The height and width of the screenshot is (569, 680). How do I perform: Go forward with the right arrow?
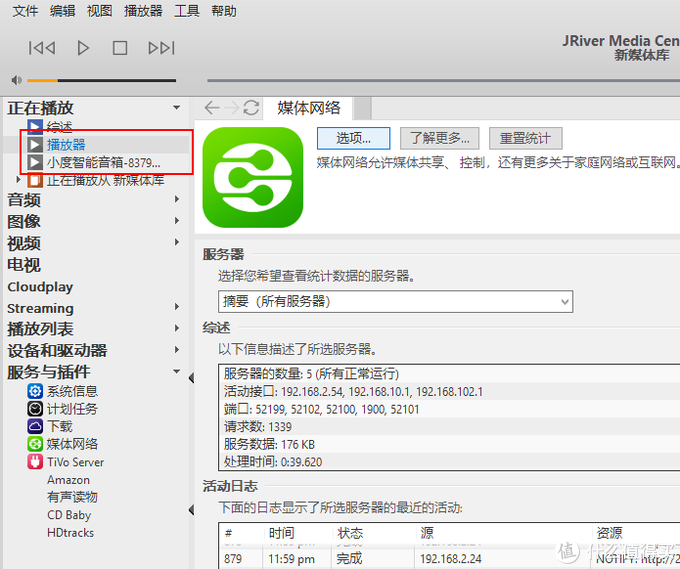coord(232,108)
